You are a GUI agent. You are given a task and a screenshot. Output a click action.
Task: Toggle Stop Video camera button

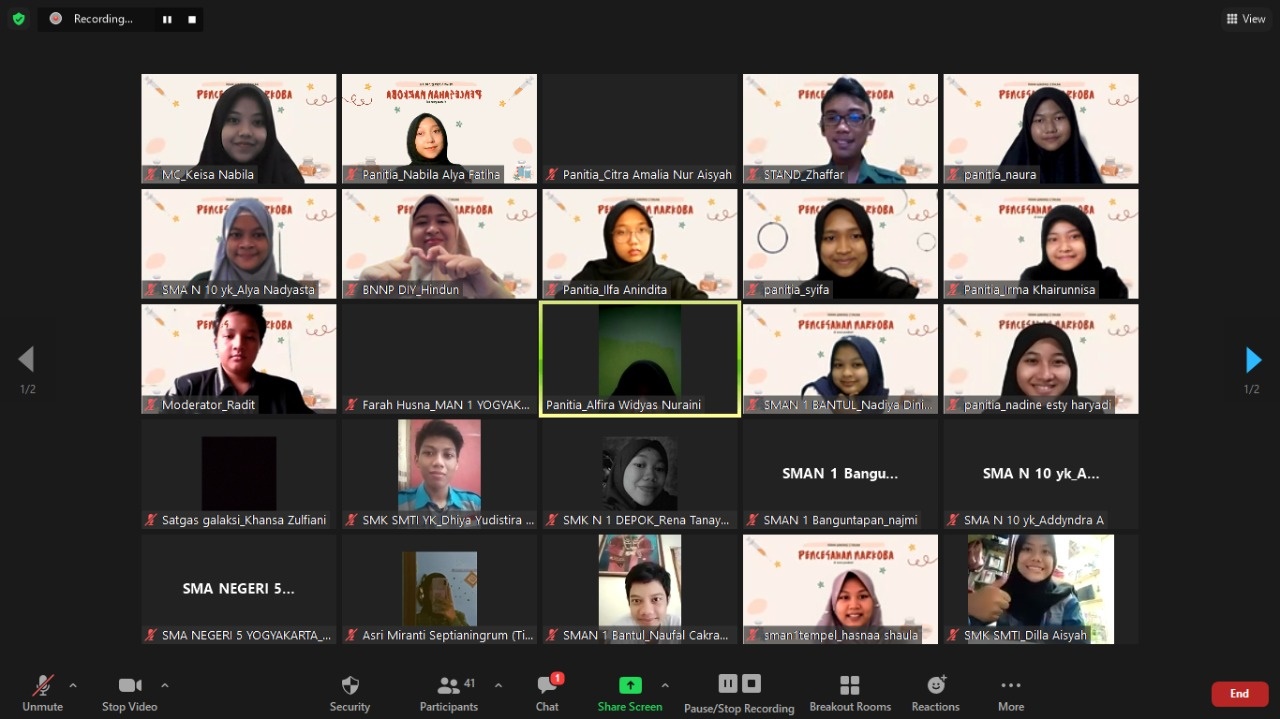coord(130,693)
